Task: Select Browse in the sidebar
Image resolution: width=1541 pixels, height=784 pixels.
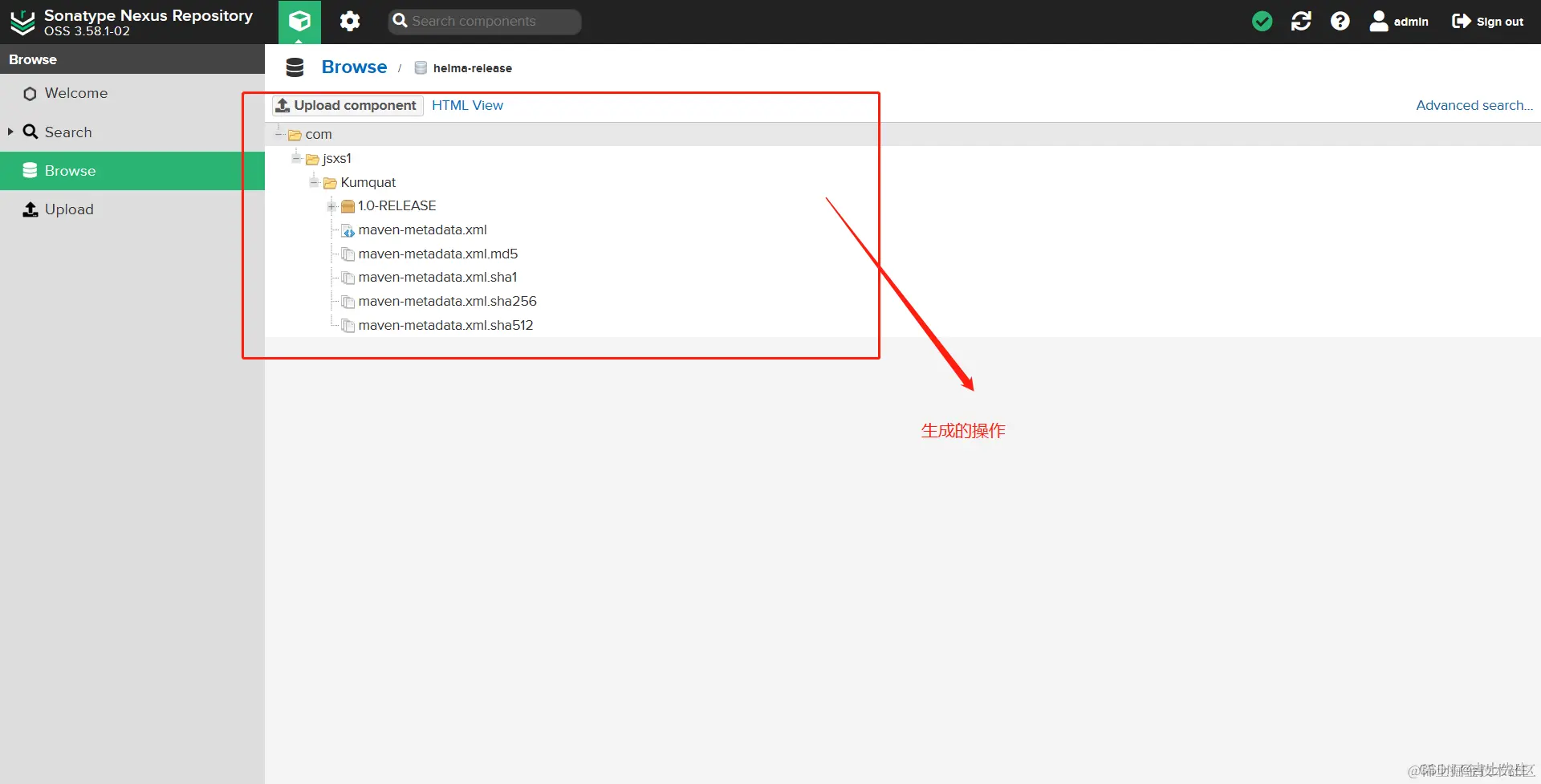Action: coord(132,170)
